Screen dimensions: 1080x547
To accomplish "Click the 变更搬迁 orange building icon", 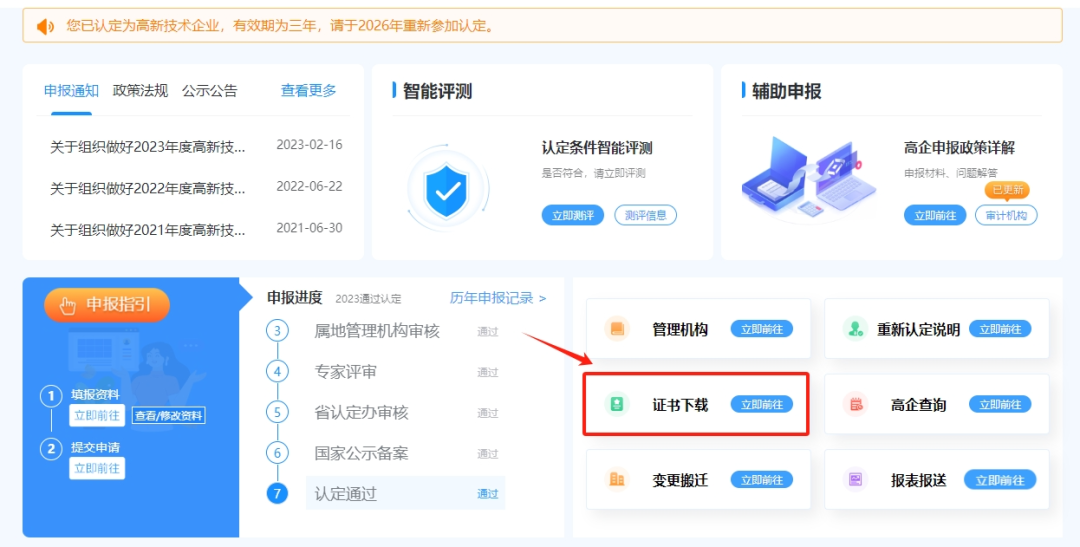I will (x=616, y=479).
